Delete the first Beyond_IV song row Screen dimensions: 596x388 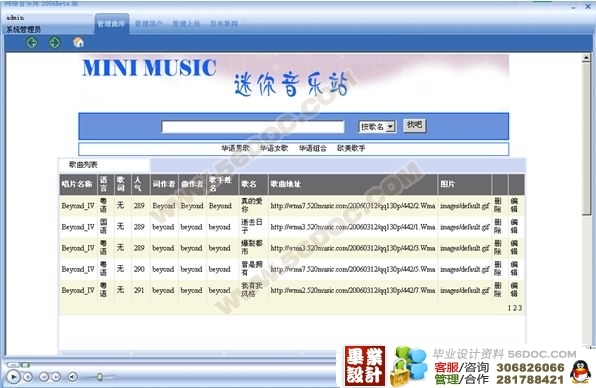498,205
